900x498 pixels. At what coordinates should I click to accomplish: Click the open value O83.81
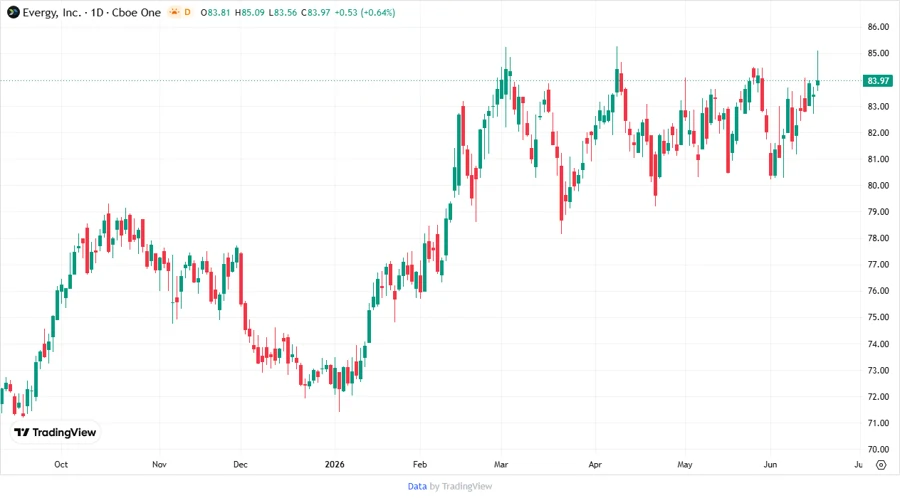(x=215, y=13)
